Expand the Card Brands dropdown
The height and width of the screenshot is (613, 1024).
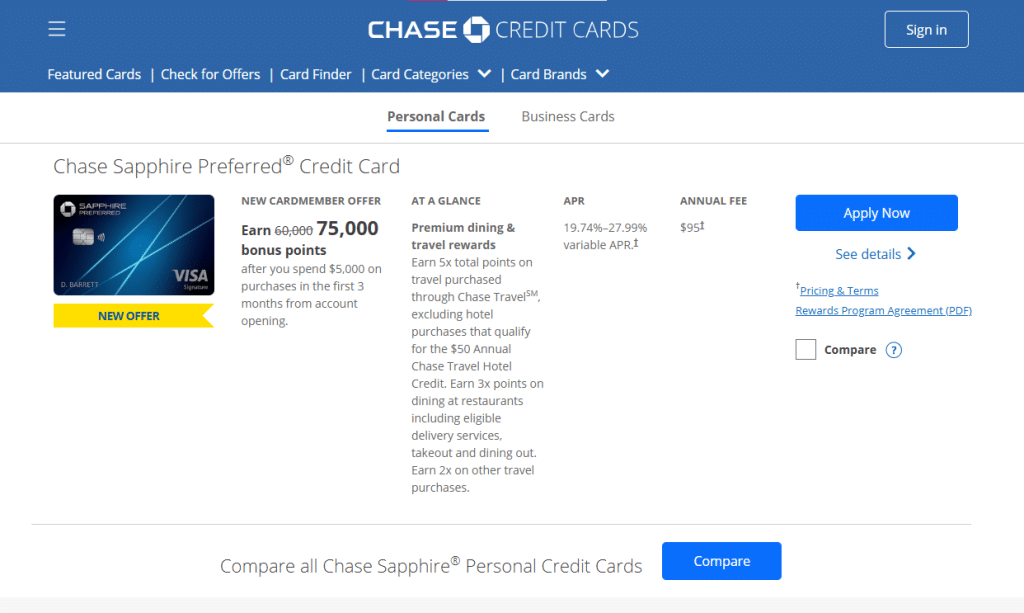click(602, 74)
